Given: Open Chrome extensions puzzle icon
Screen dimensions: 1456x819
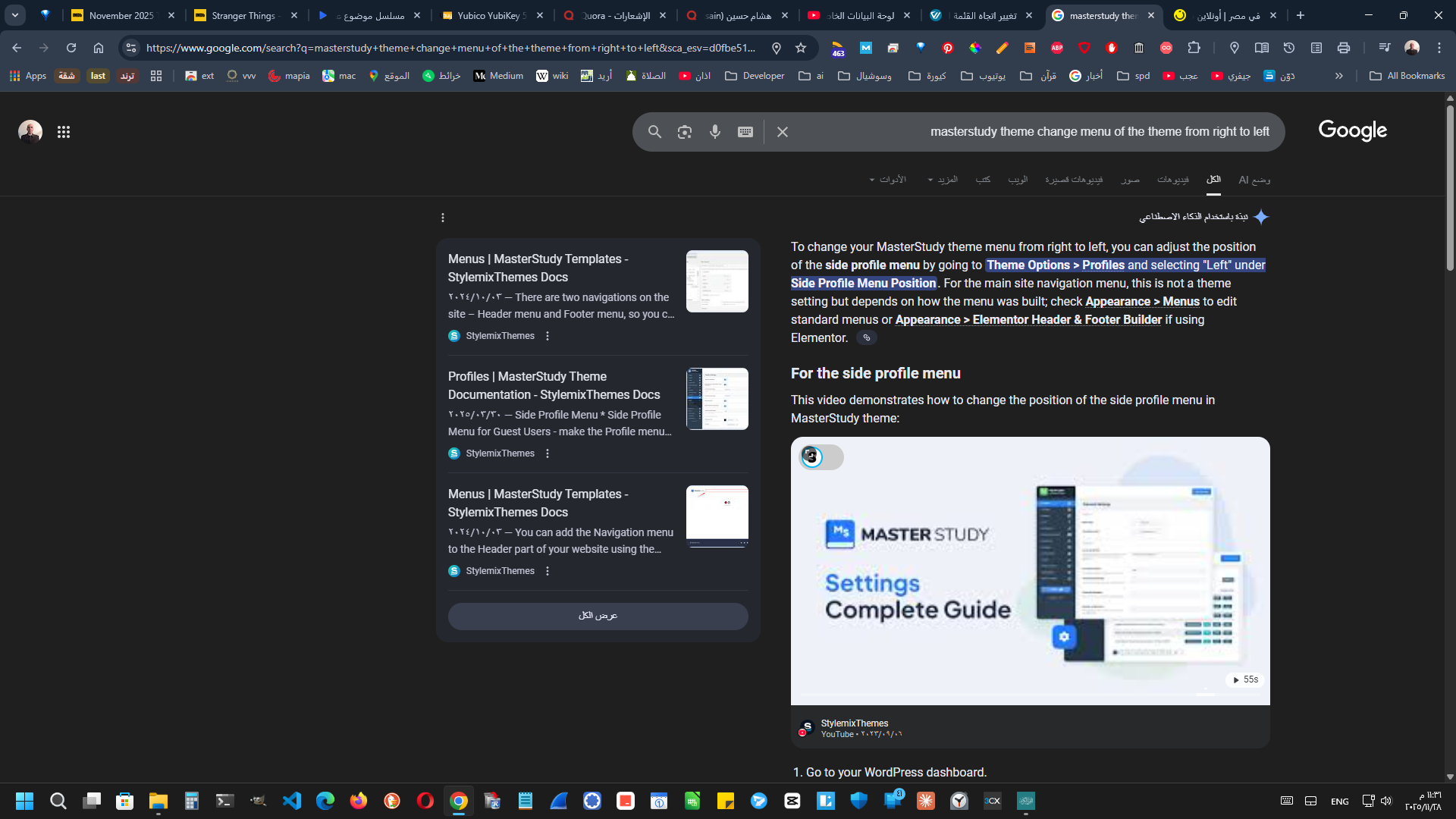Looking at the screenshot, I should click(x=1194, y=48).
